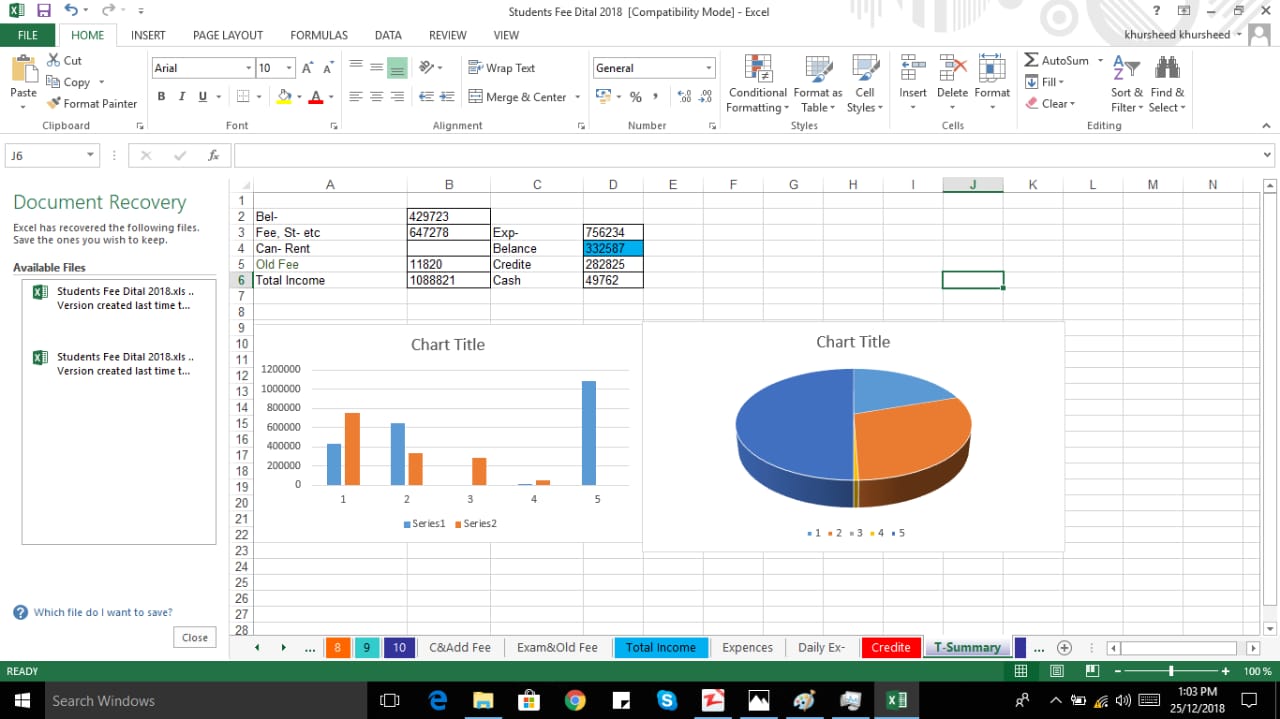Open the General number format dropdown

[x=709, y=68]
